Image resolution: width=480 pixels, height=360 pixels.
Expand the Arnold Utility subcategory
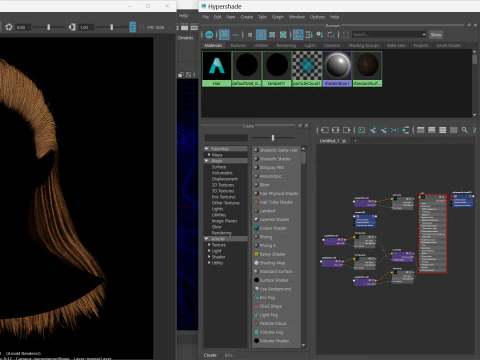[209, 263]
